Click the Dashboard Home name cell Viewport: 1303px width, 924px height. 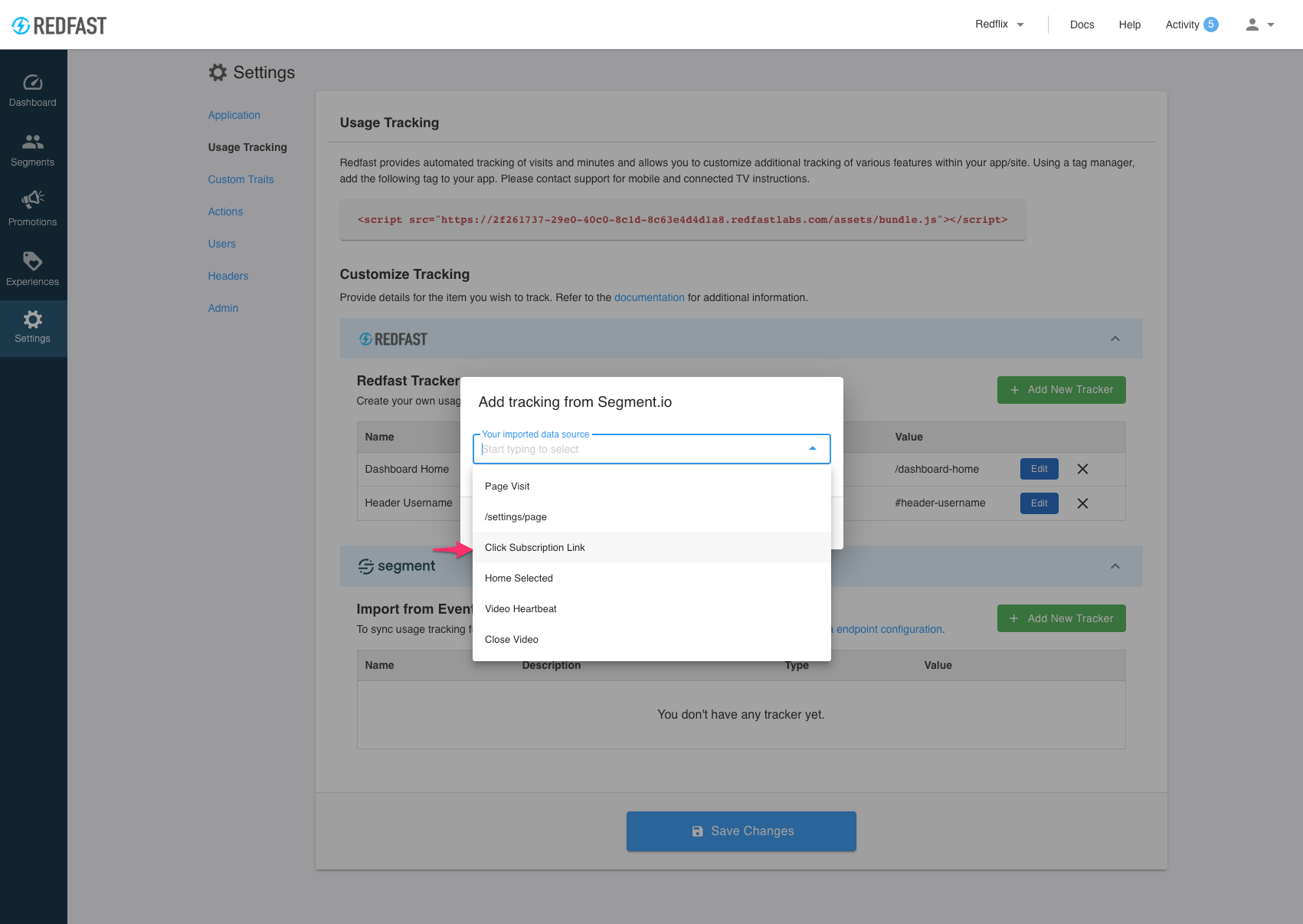(x=407, y=469)
